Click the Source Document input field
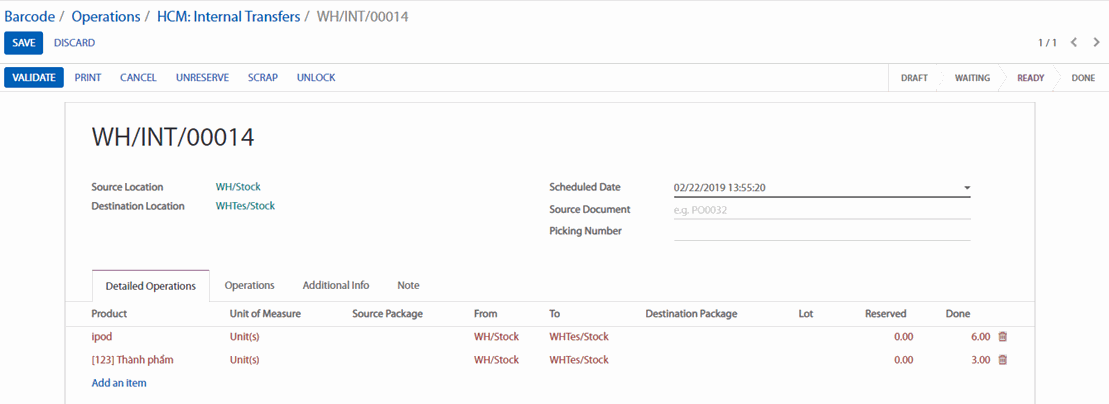1109x404 pixels. 822,210
